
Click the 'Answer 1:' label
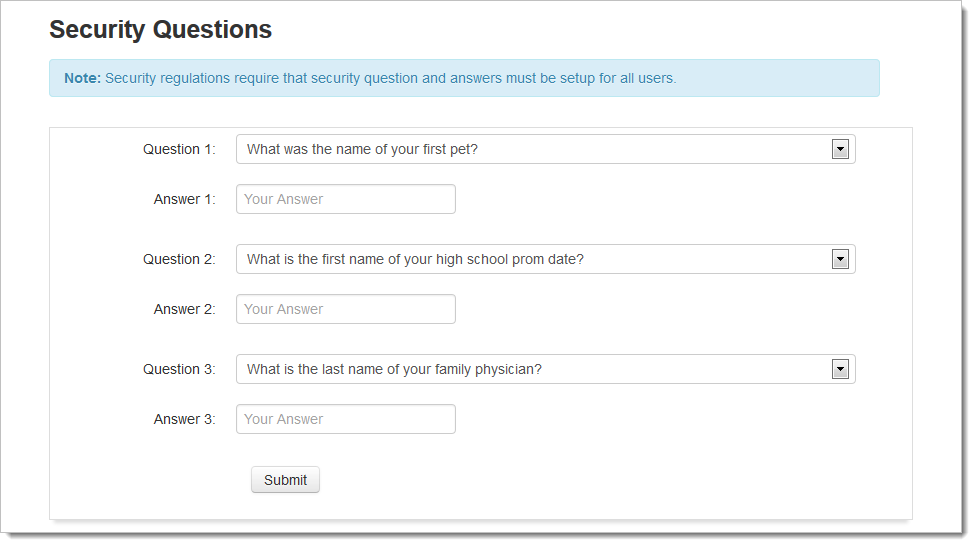coord(184,199)
